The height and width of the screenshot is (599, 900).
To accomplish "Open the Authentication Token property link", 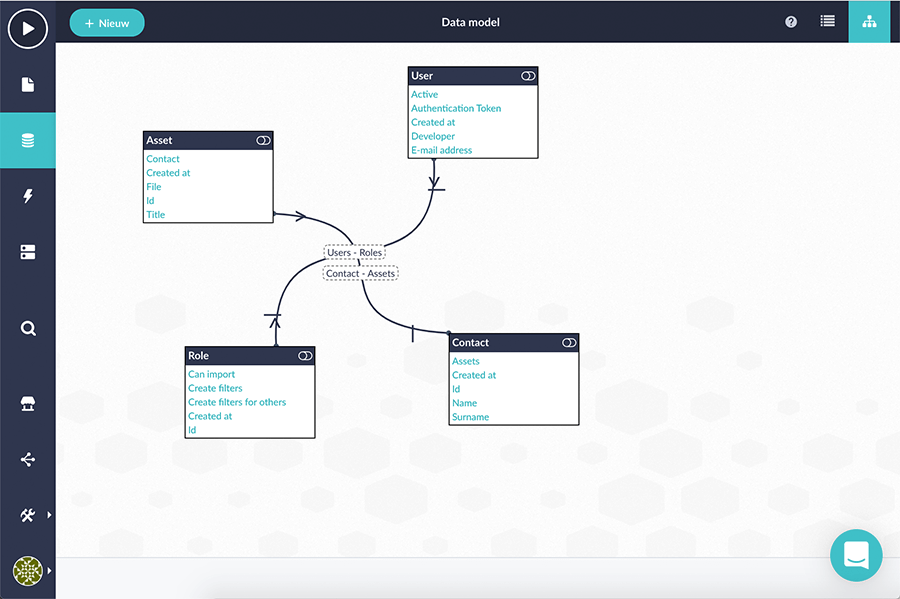I will point(456,108).
